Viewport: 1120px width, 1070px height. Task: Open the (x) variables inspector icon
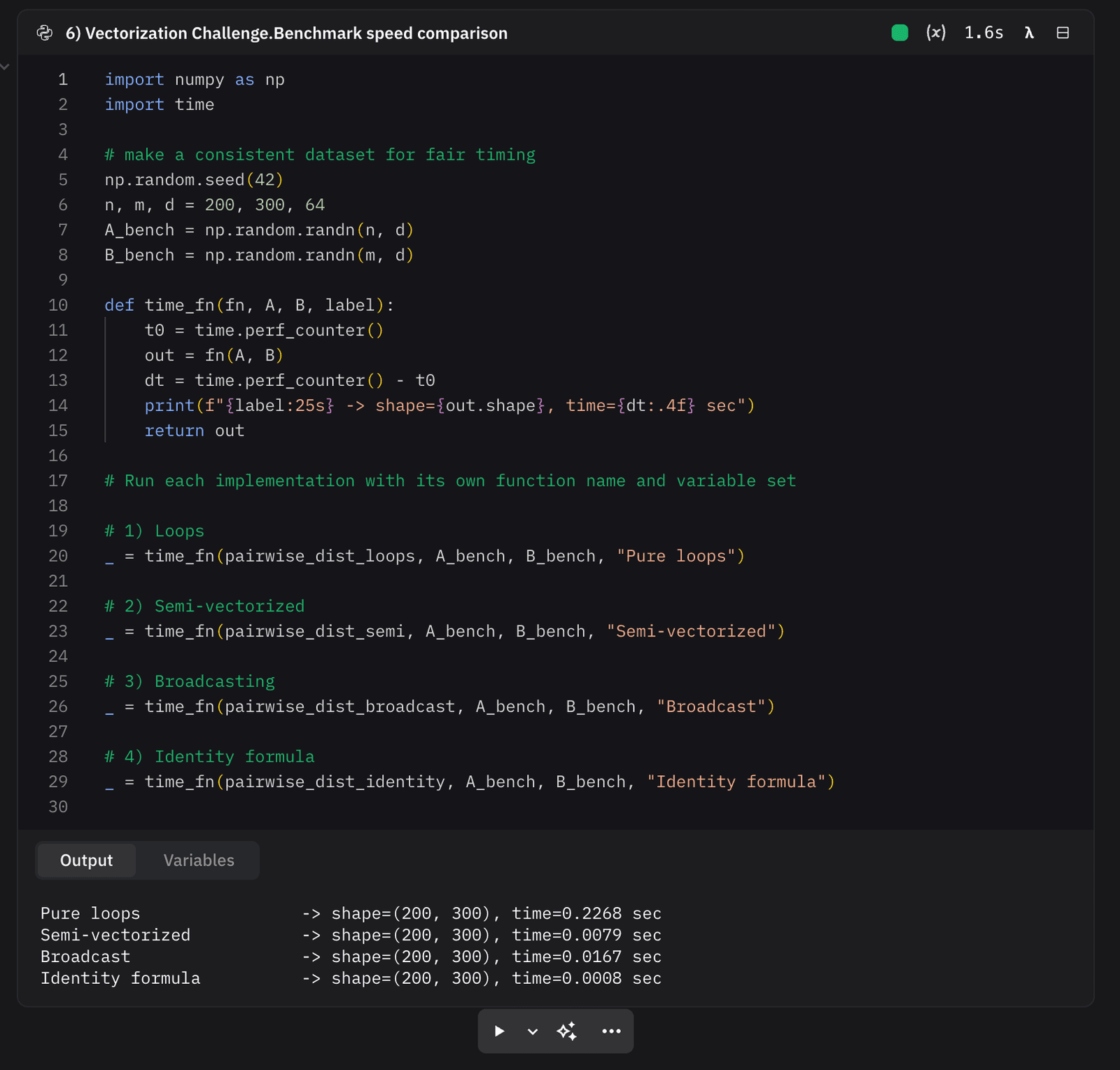935,33
